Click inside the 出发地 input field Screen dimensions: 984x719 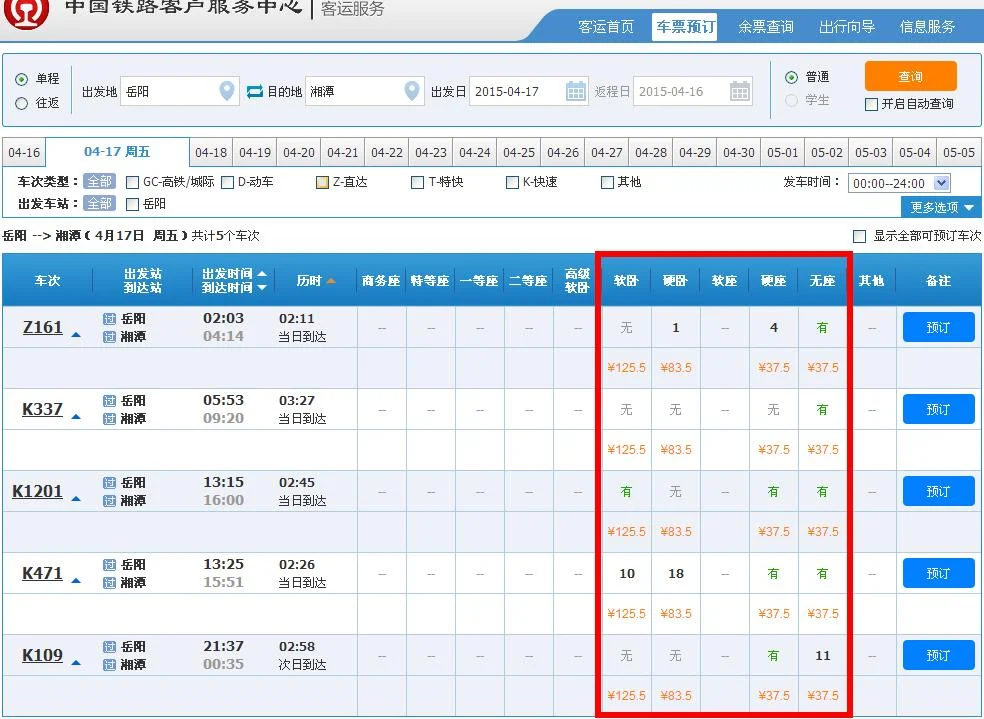click(170, 90)
